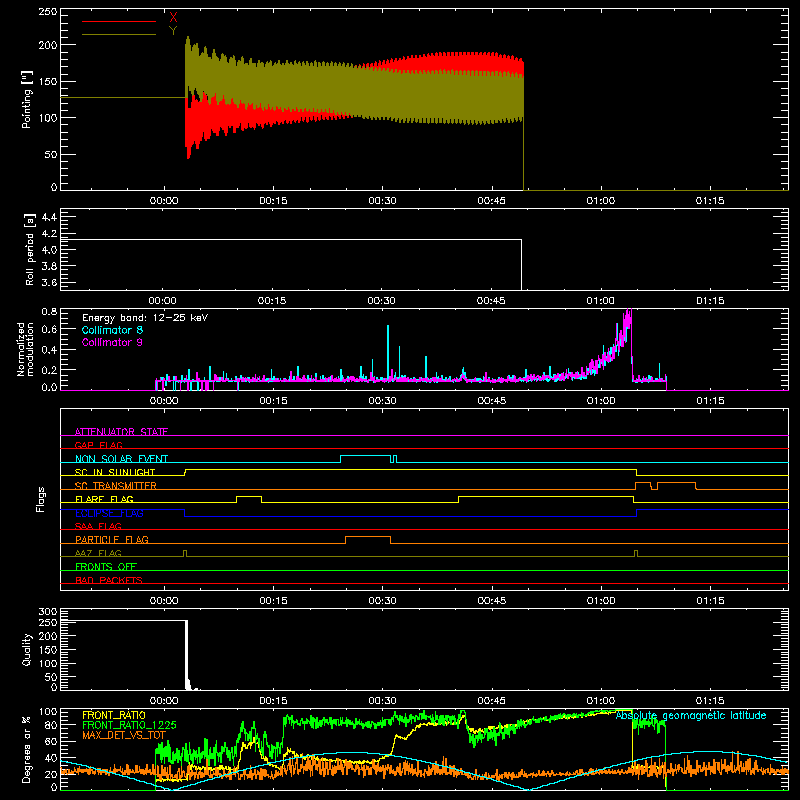The image size is (800, 800).
Task: Click the 00:30 time label below Roll period plot
Action: coord(381,301)
